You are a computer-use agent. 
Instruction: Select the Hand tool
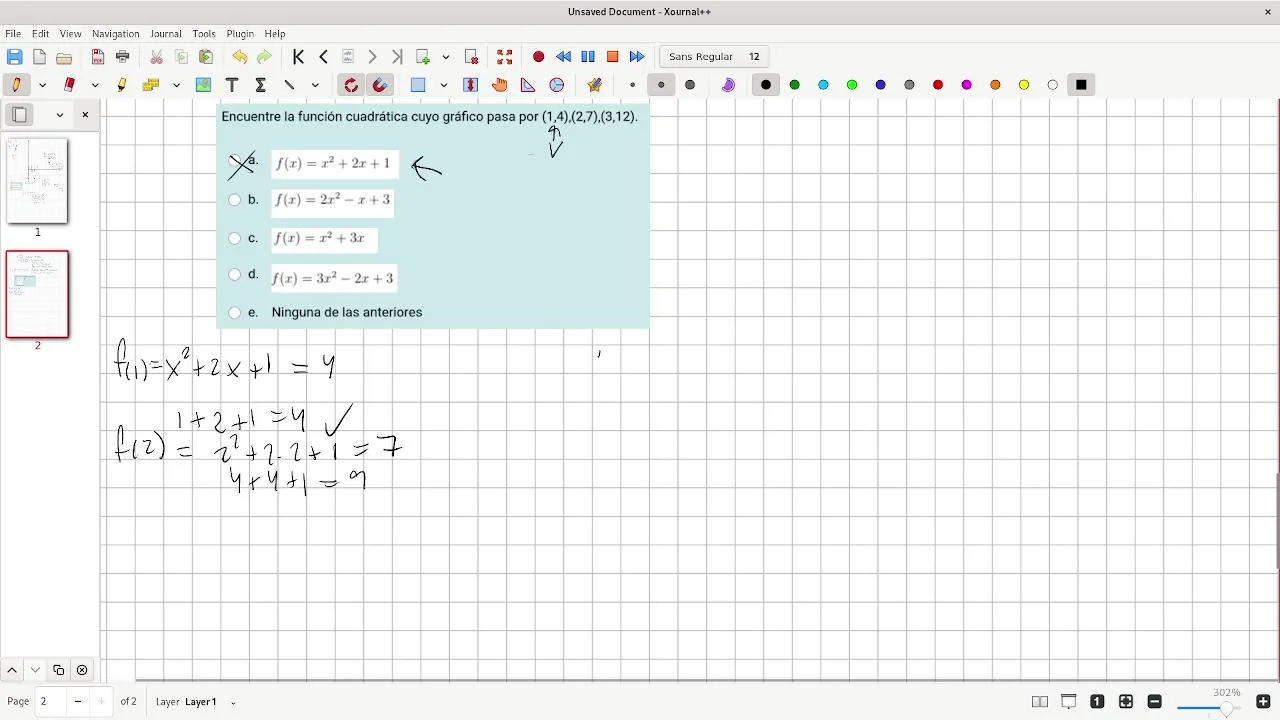click(499, 85)
